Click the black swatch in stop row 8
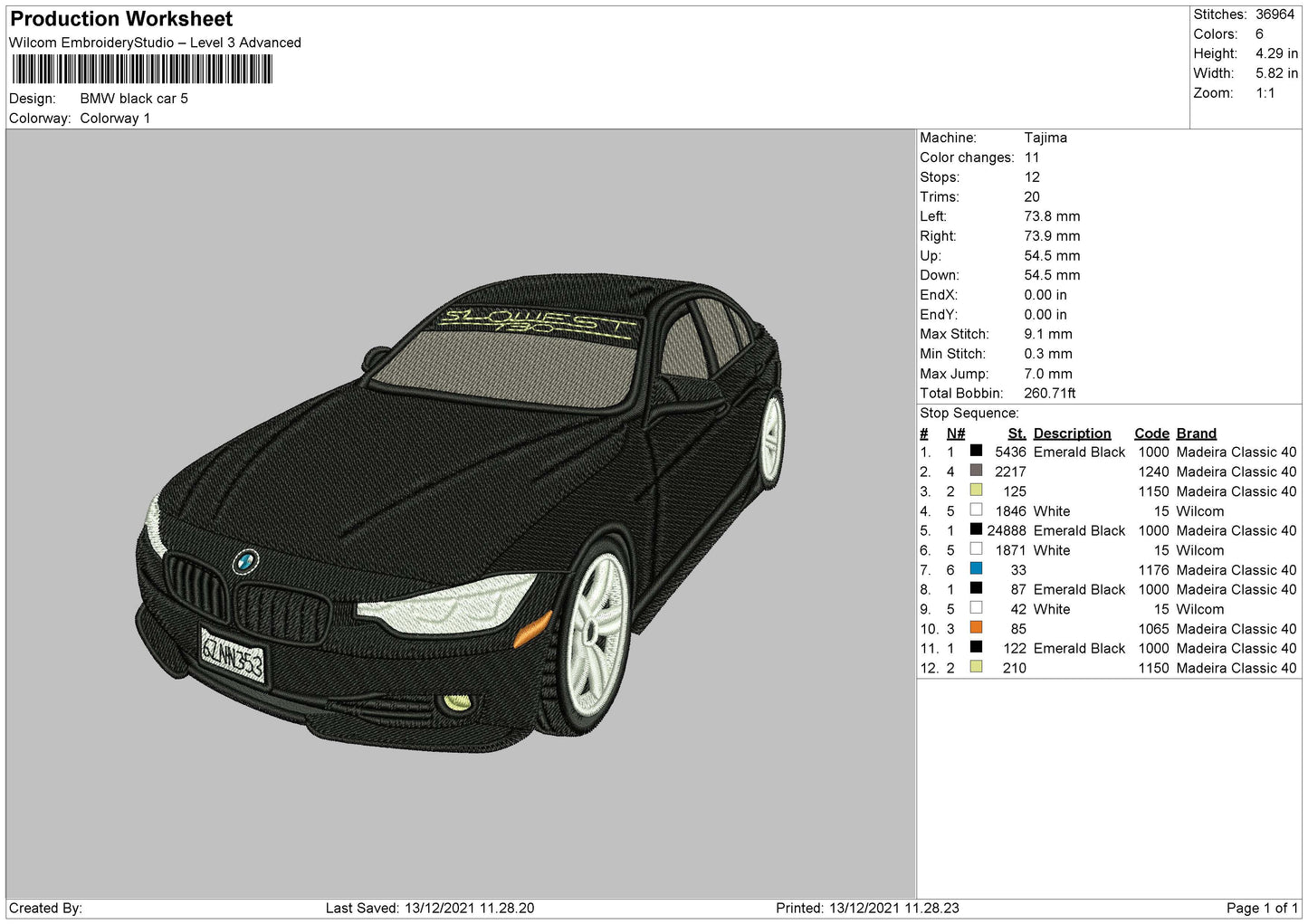This screenshot has height=924, width=1308. (976, 588)
